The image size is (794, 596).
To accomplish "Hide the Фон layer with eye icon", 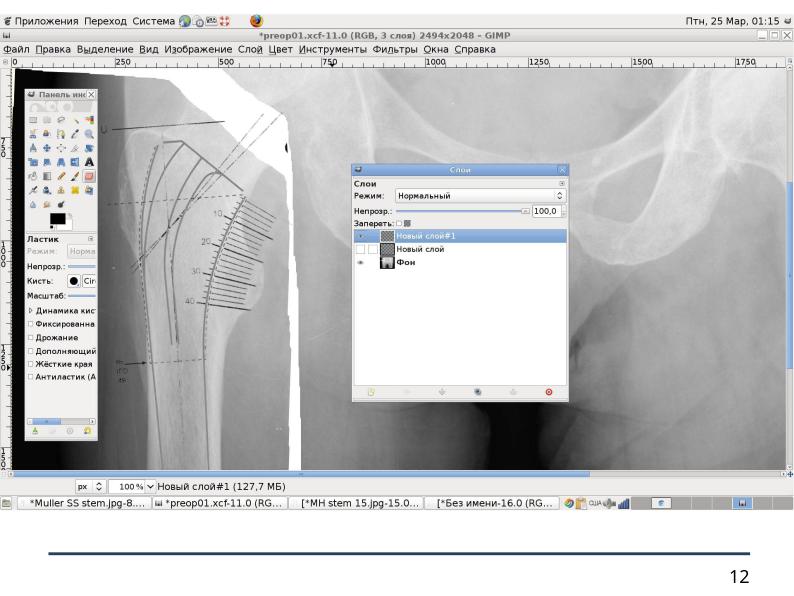I will [360, 263].
